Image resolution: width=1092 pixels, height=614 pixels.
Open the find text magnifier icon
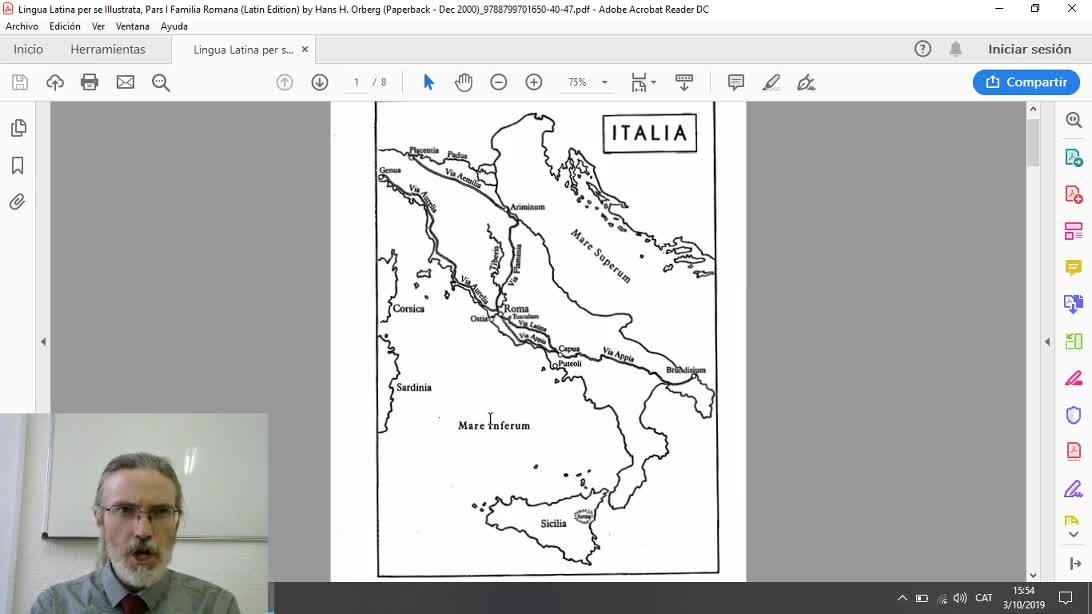(x=161, y=82)
